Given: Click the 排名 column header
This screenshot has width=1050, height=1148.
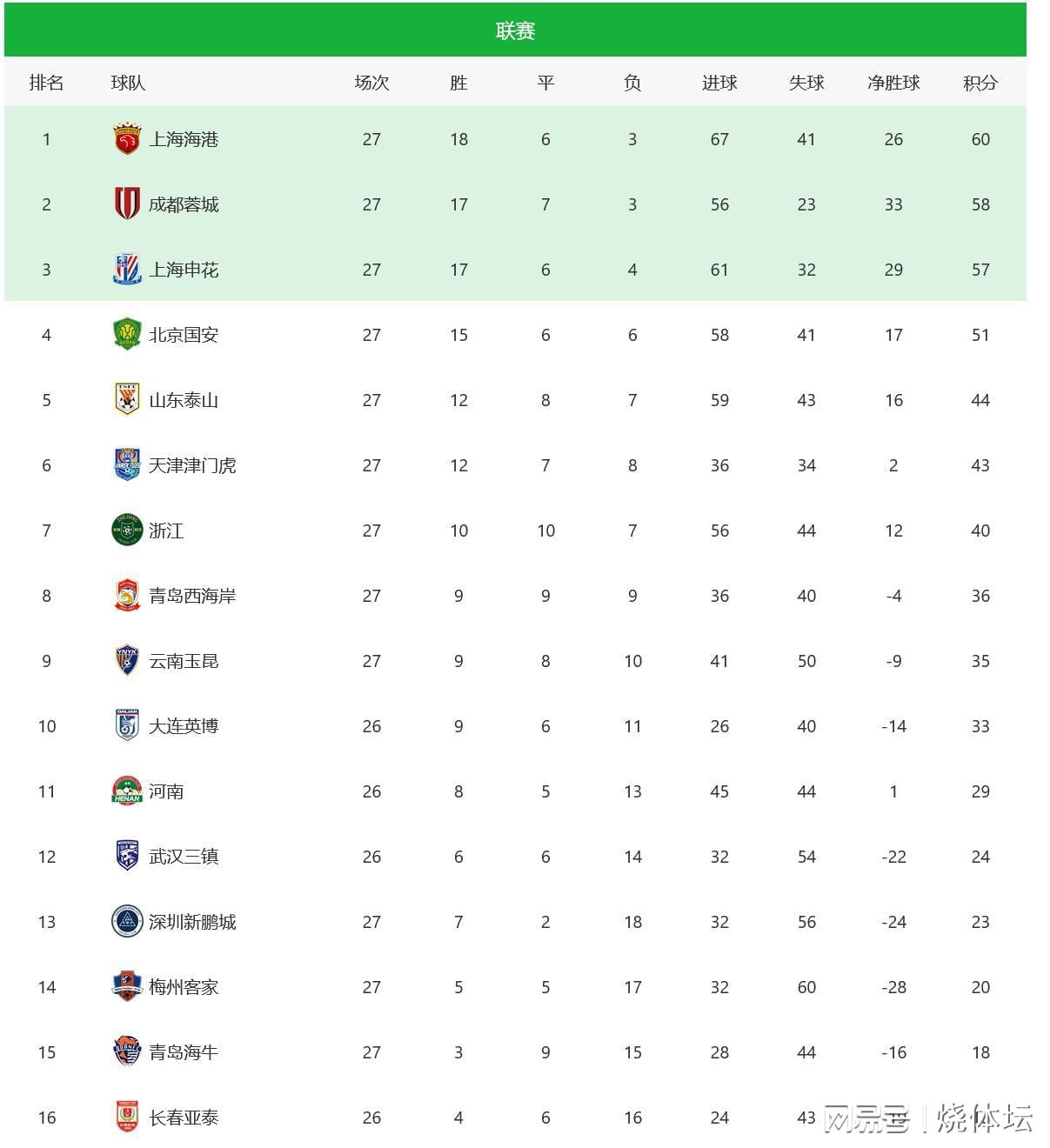Looking at the screenshot, I should click(46, 83).
